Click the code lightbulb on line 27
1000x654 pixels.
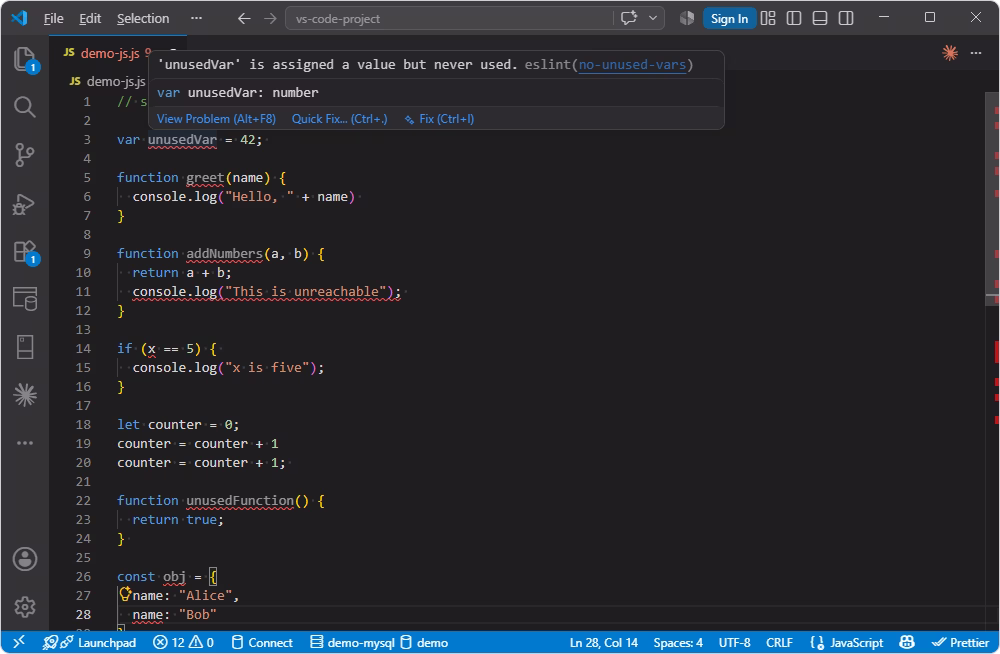click(125, 595)
